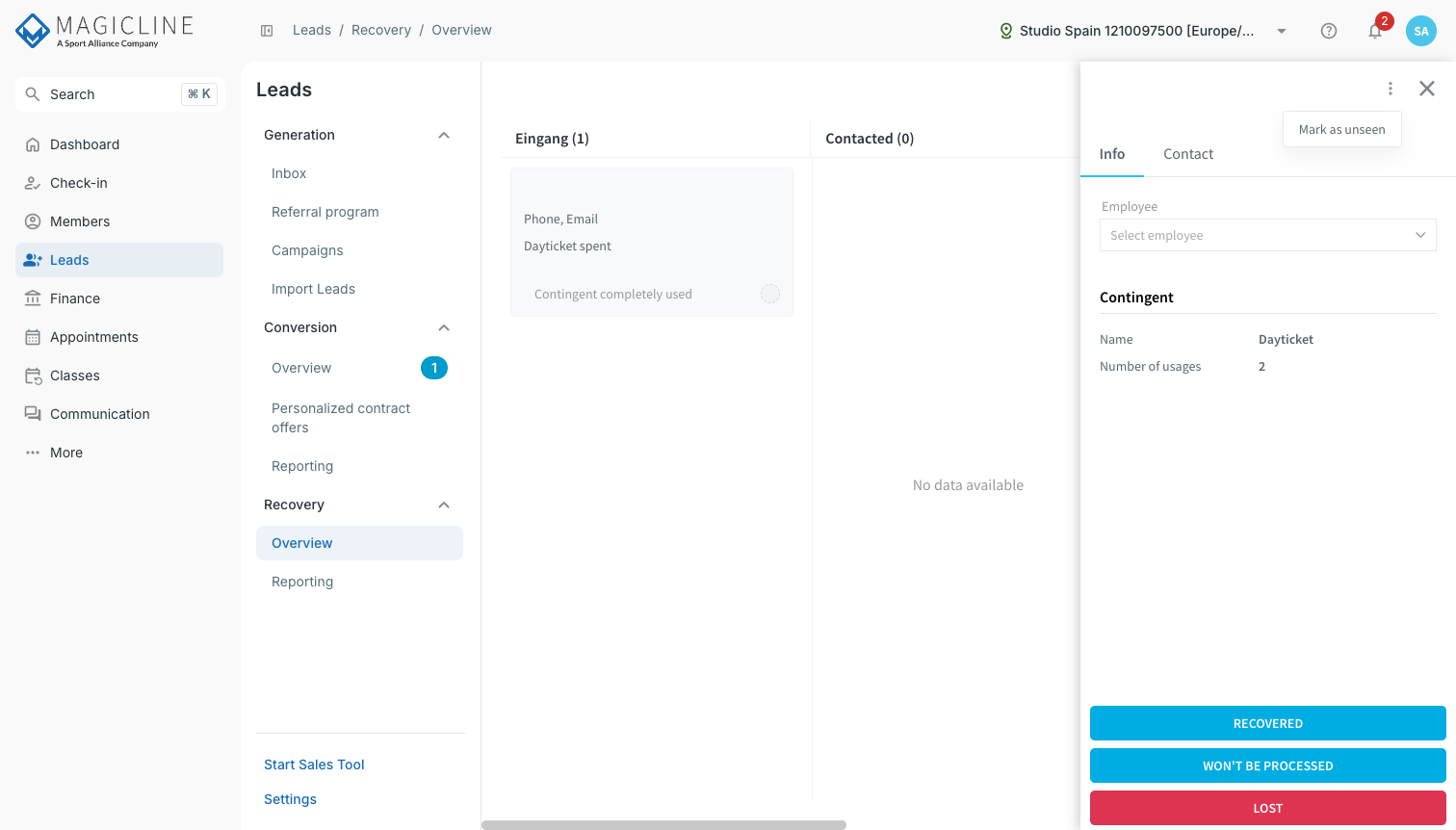1456x830 pixels.
Task: Collapse the Generation section
Action: (444, 135)
